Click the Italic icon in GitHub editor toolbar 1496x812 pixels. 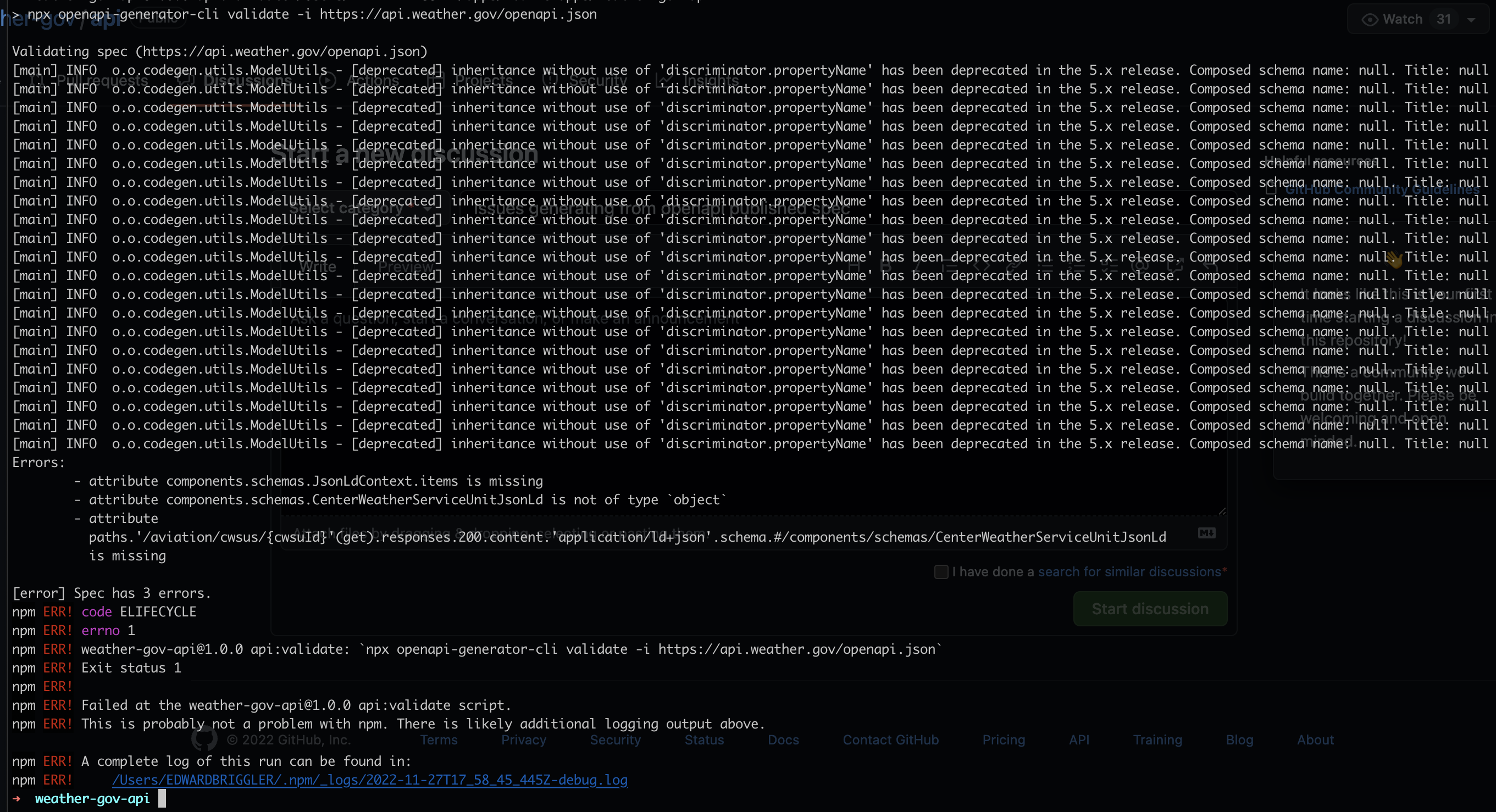918,266
